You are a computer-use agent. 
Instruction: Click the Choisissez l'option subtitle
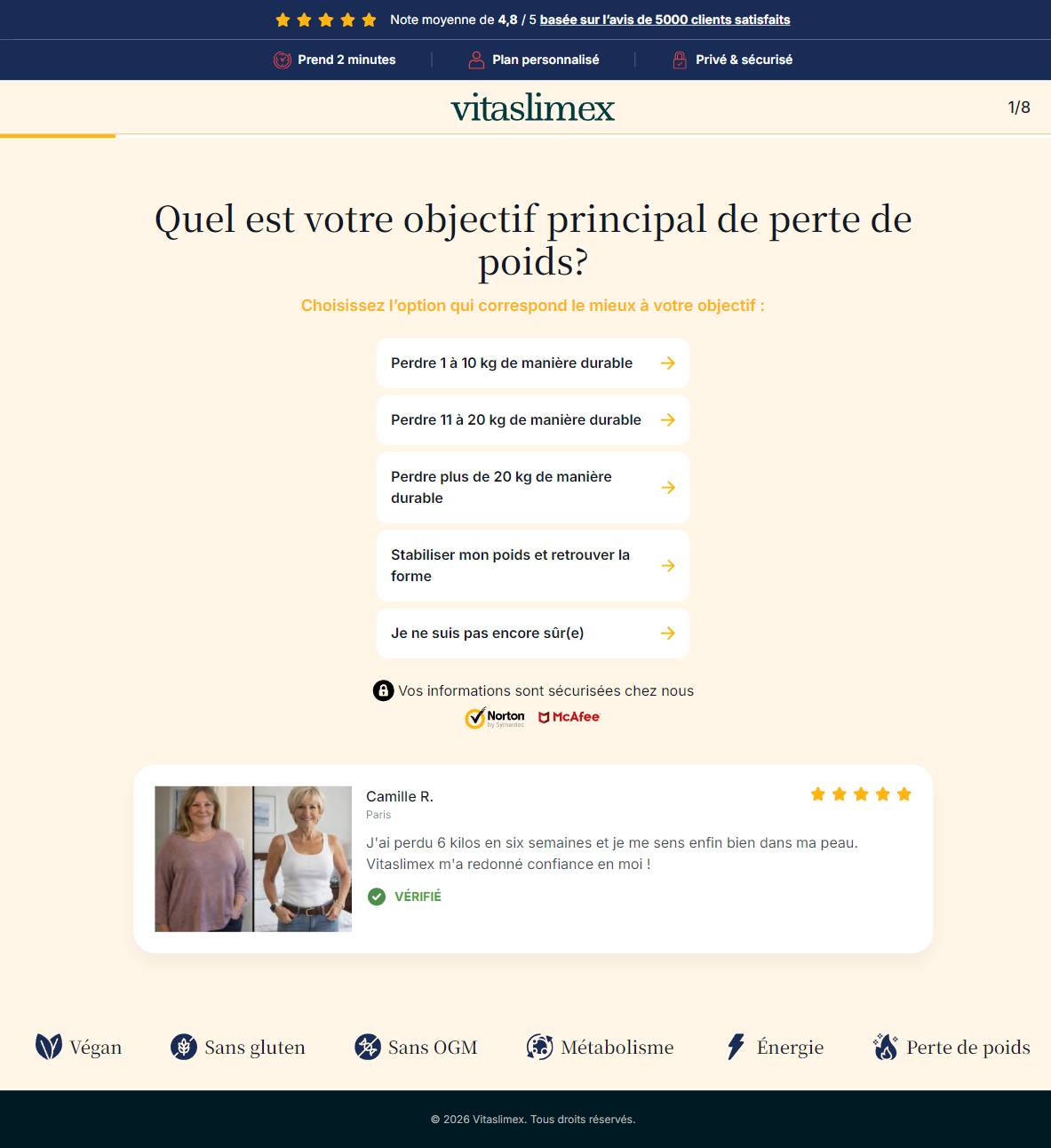click(x=533, y=306)
